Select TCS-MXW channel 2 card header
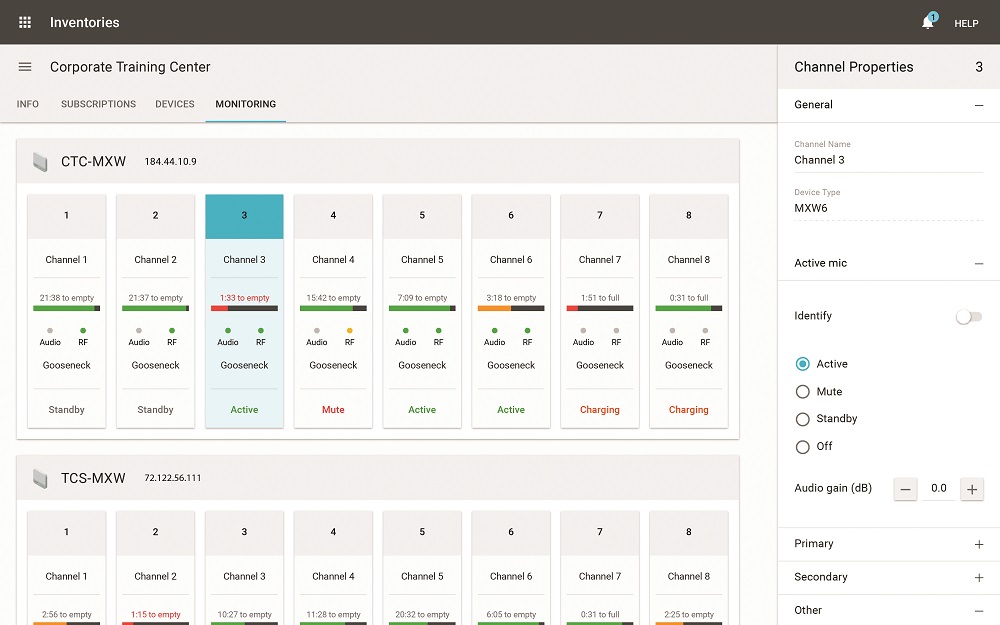The width and height of the screenshot is (1000, 625). click(155, 533)
